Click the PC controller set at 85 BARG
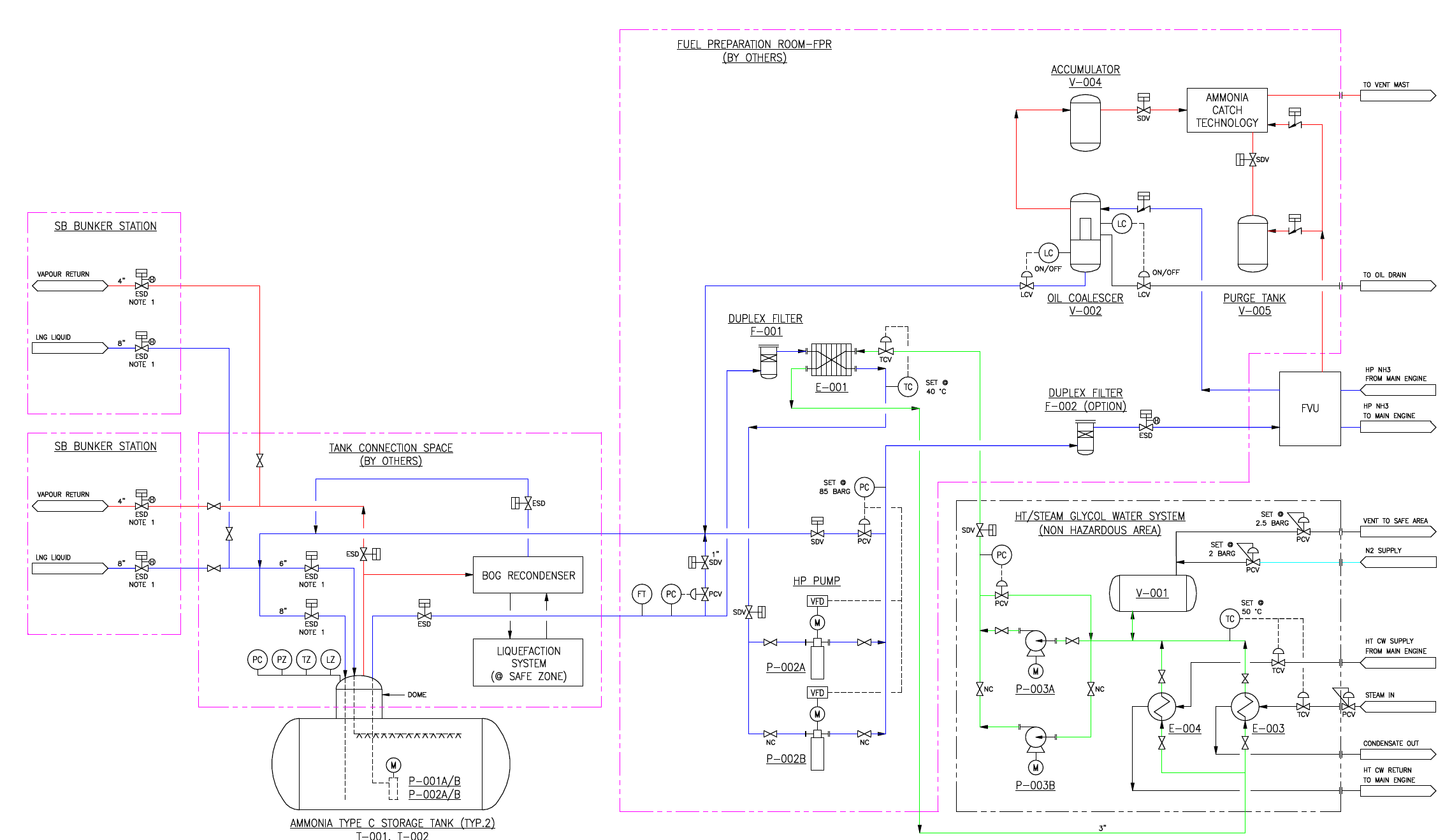Viewport: 1452px width, 840px height. (864, 488)
